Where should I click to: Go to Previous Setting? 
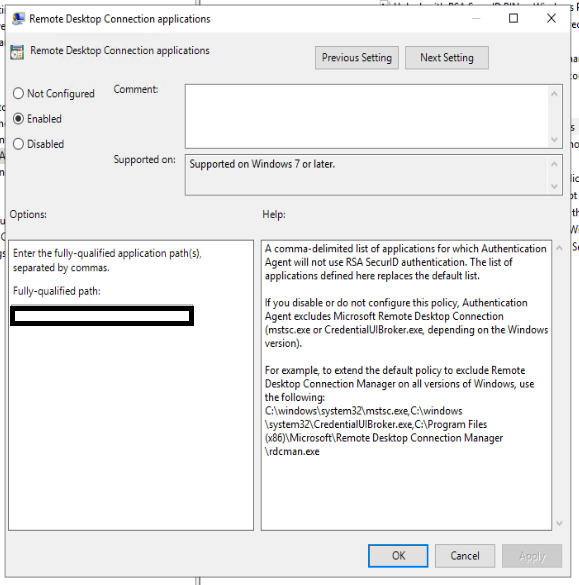[x=357, y=58]
